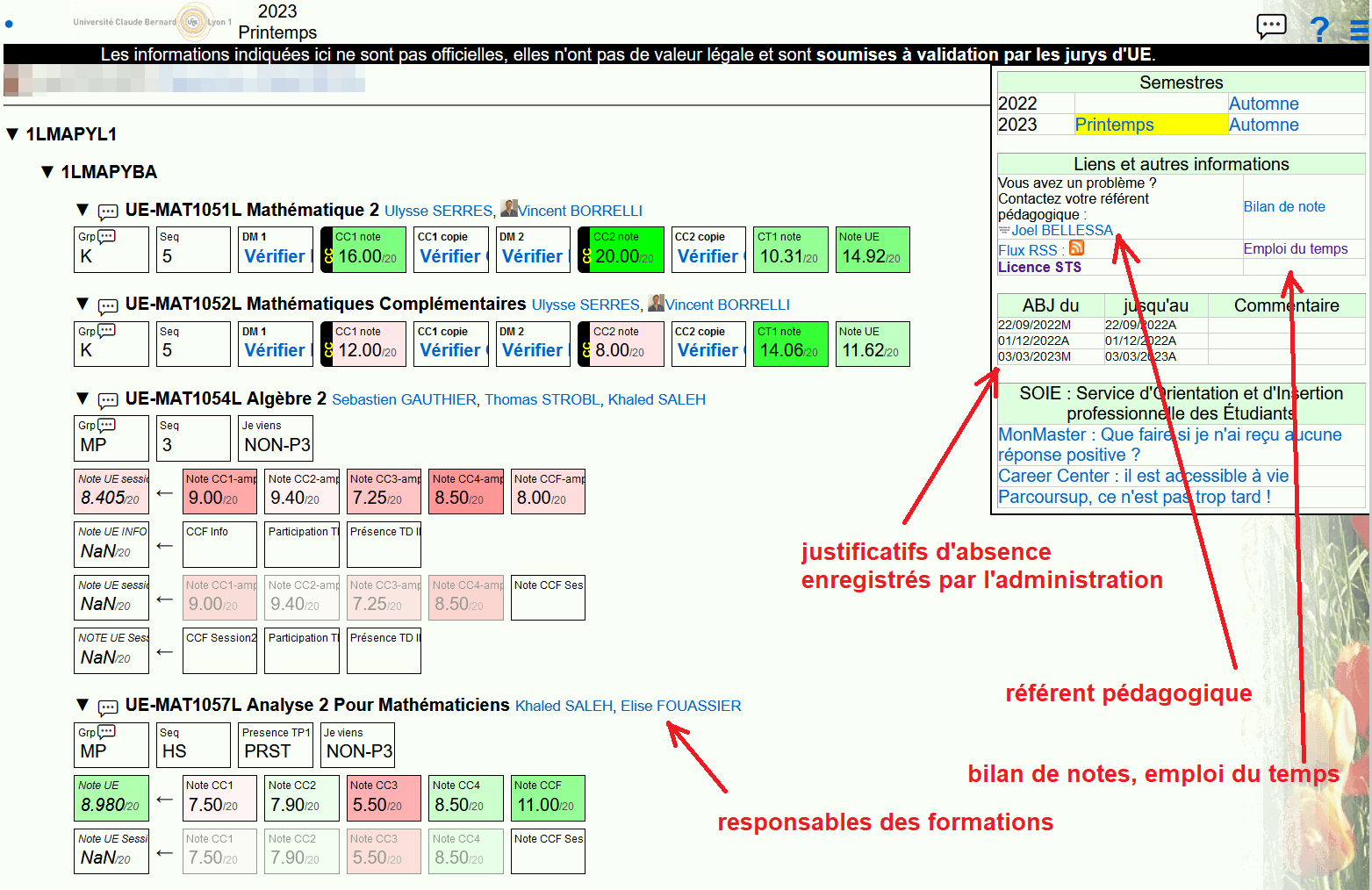The width and height of the screenshot is (1372, 890).
Task: Click comment bubble beside UE-MAT1057L Analyse 2 title
Action: [x=108, y=707]
